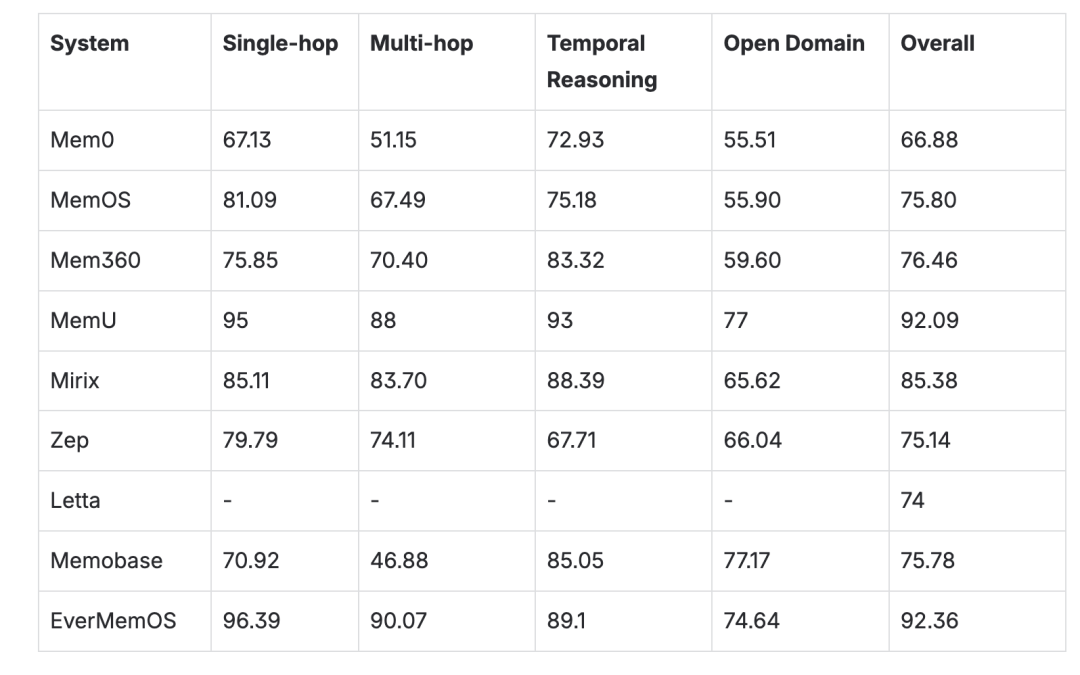
Task: Click Letta's overall score of 74
Action: point(912,500)
